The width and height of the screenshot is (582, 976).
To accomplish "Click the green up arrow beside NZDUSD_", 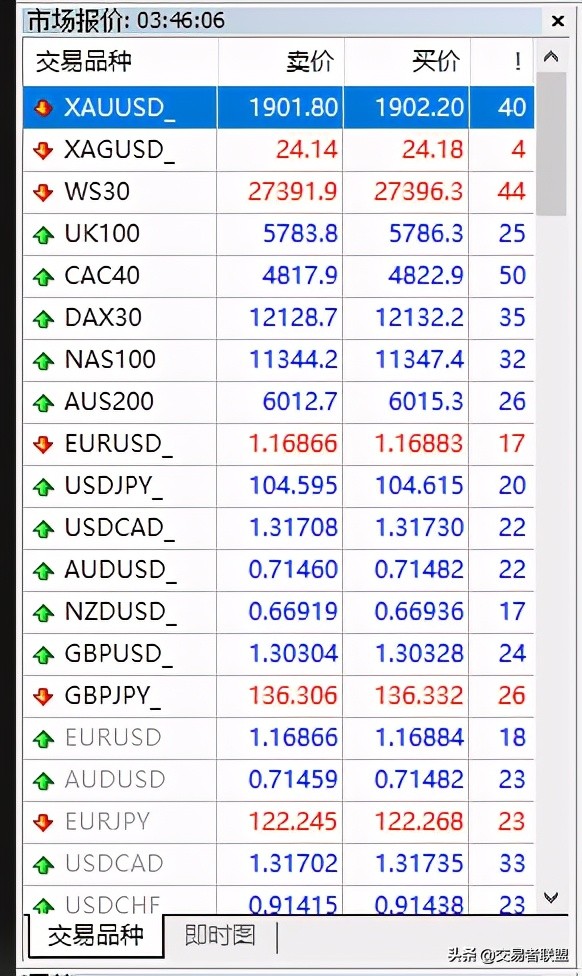I will 43,612.
